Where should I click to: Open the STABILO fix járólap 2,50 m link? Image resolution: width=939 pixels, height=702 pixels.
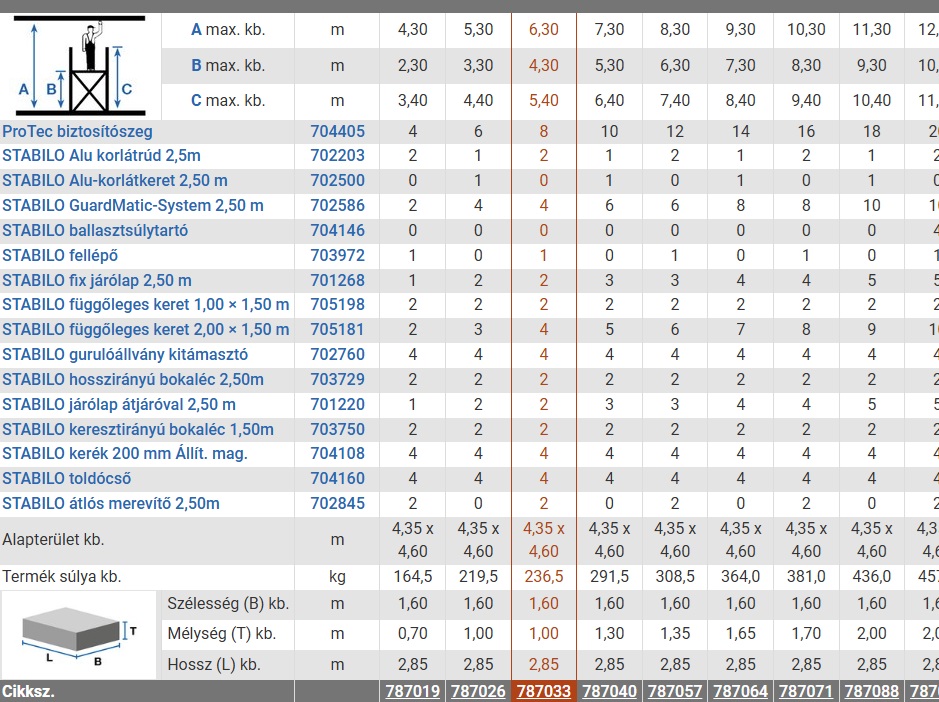tap(97, 280)
